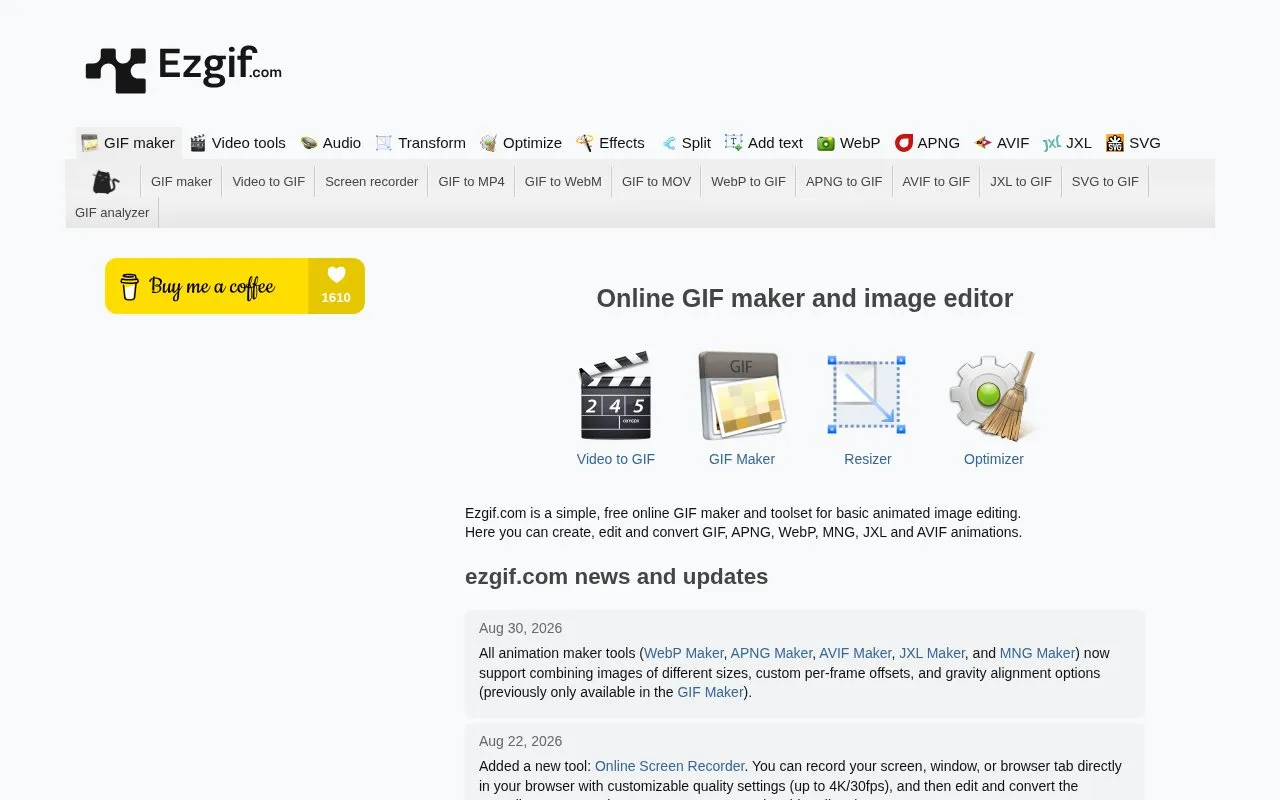
Task: Click the JXL menu icon
Action: [1052, 143]
